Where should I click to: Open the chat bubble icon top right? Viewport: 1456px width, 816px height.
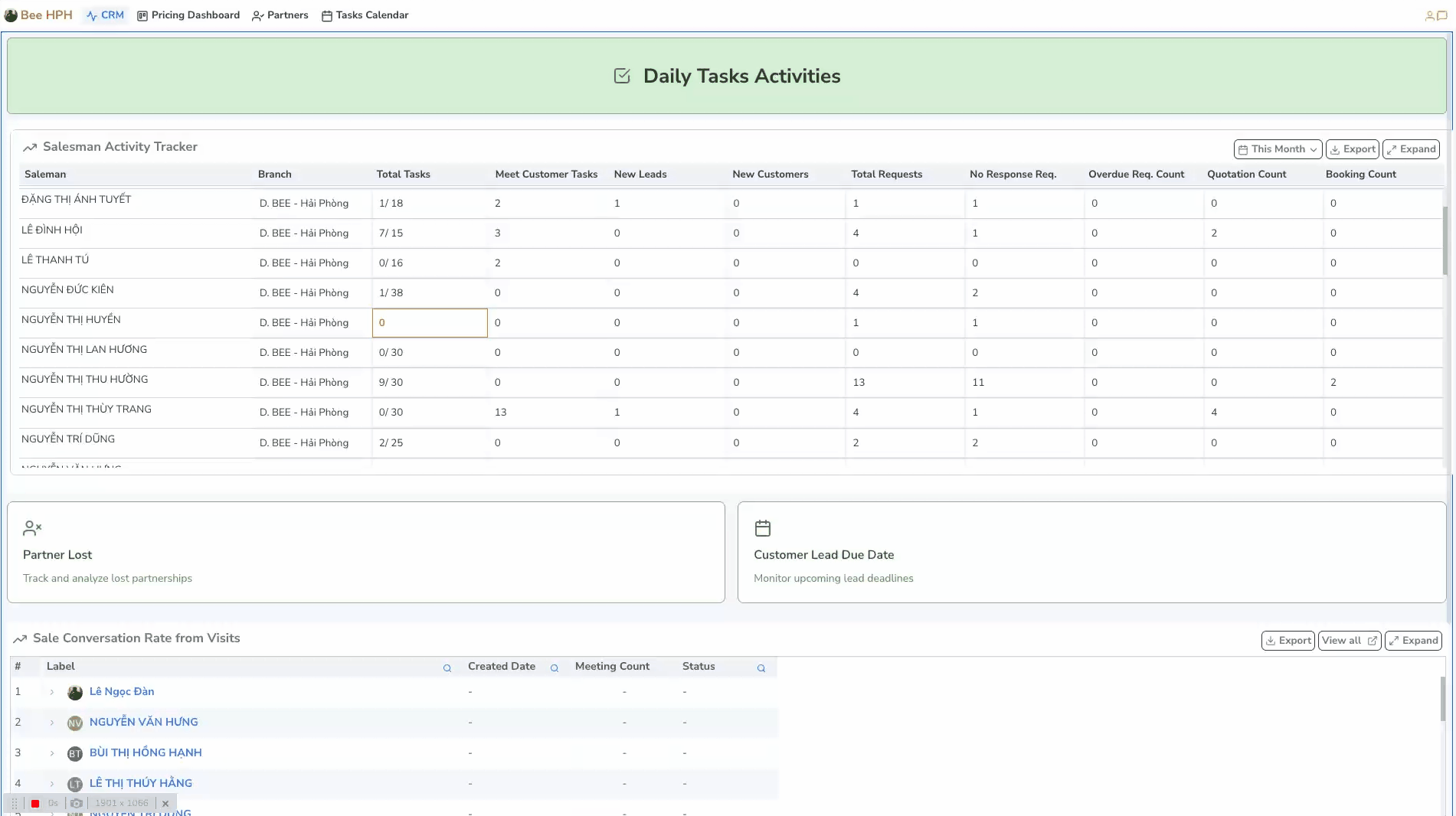[1442, 15]
